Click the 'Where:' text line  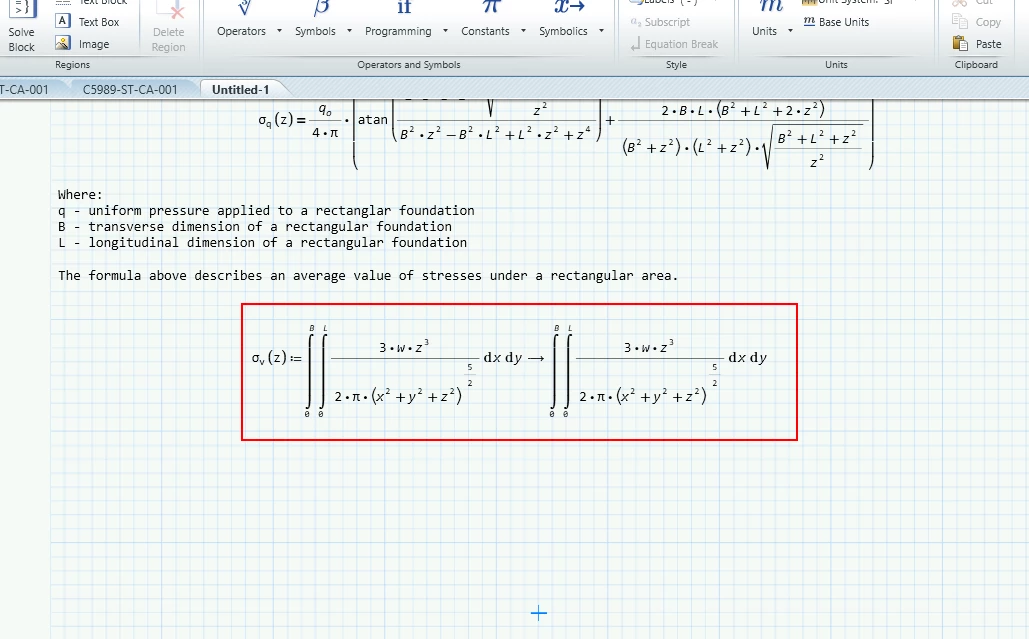tap(80, 195)
